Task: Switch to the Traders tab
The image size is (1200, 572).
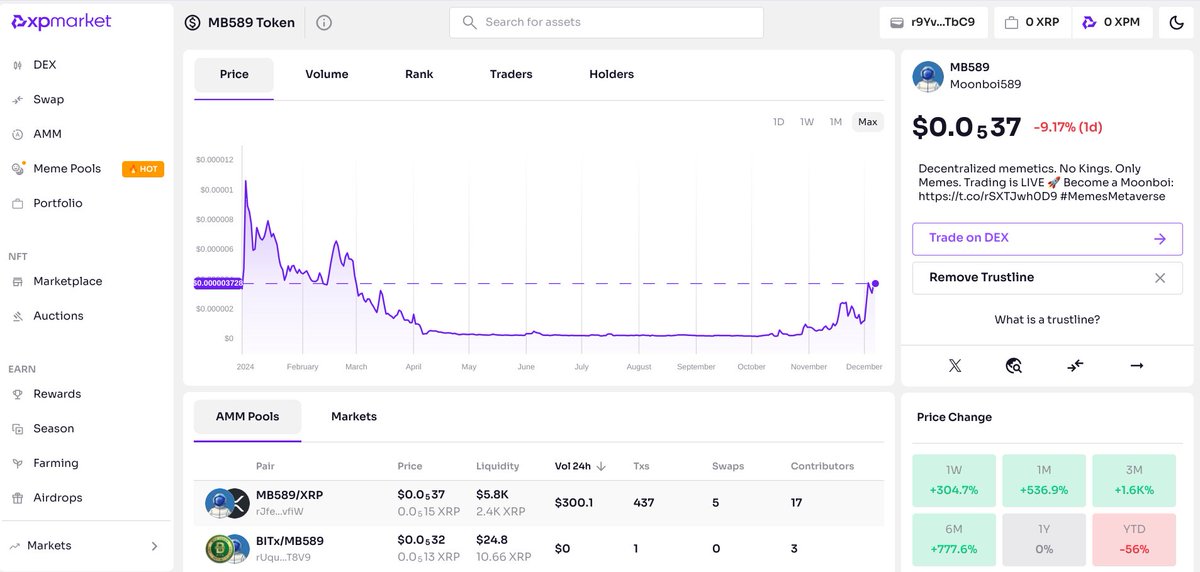Action: (511, 74)
